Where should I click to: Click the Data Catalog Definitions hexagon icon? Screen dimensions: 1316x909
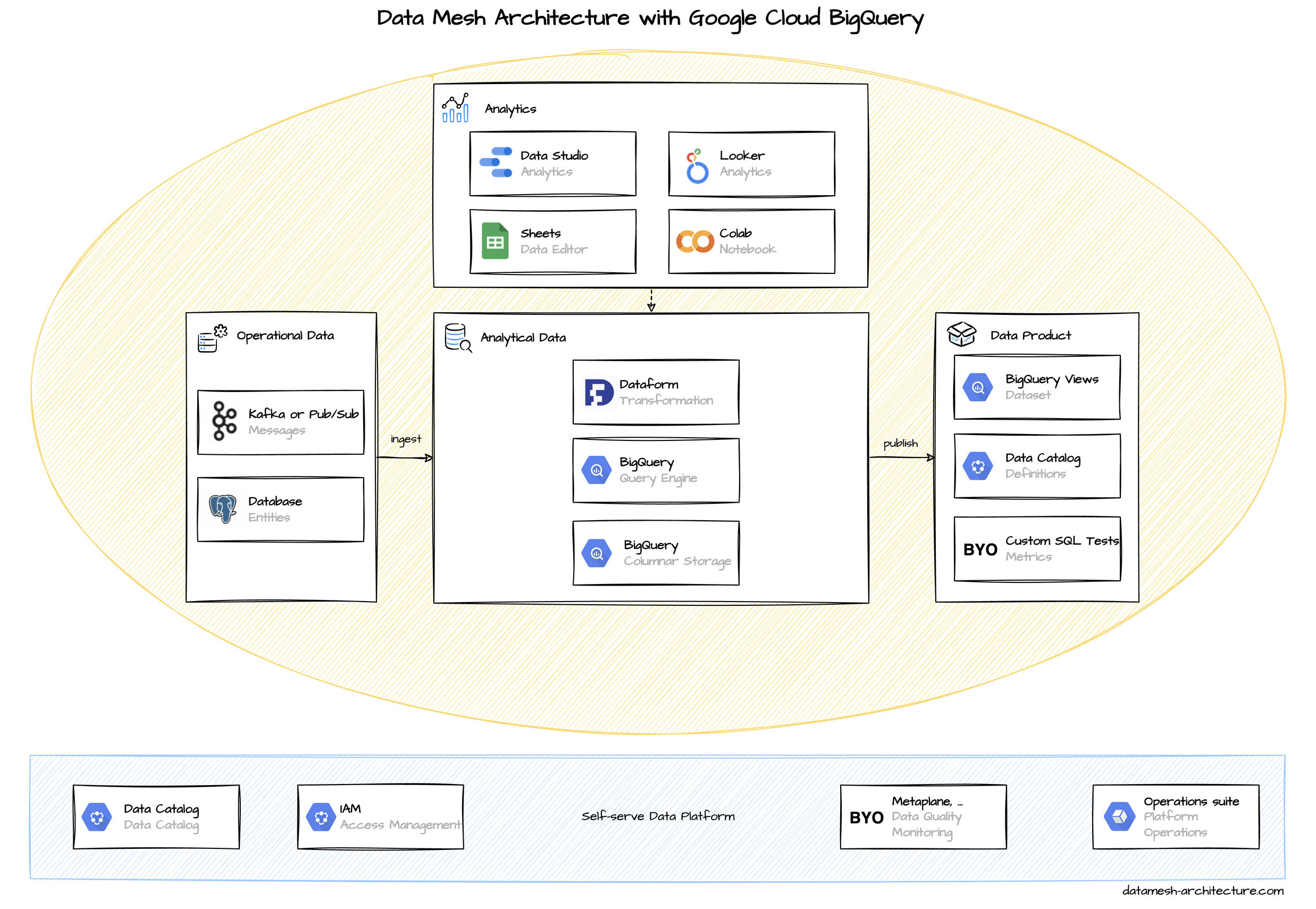977,466
